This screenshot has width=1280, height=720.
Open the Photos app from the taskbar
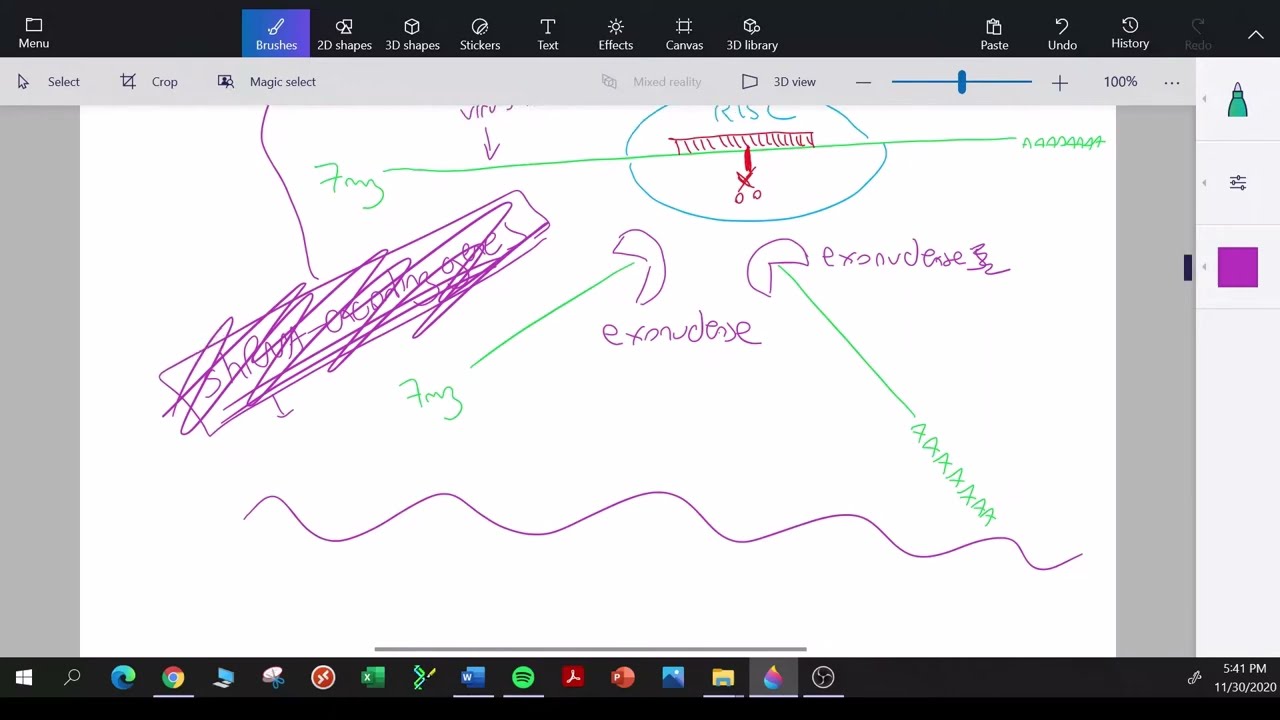[673, 678]
